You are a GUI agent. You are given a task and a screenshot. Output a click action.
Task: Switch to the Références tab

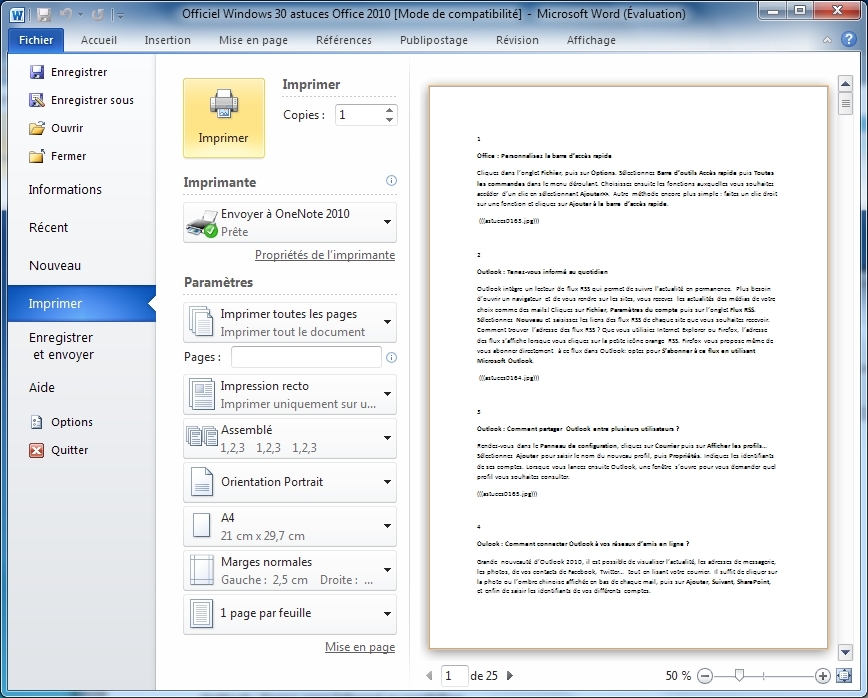(x=343, y=40)
